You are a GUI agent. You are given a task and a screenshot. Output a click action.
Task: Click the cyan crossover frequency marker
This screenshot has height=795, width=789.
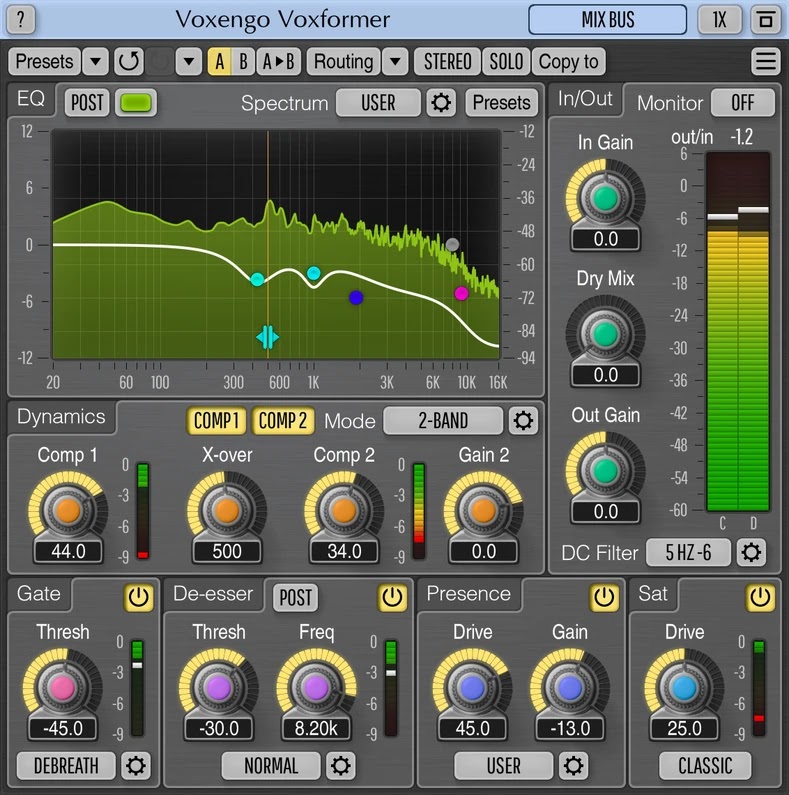267,337
